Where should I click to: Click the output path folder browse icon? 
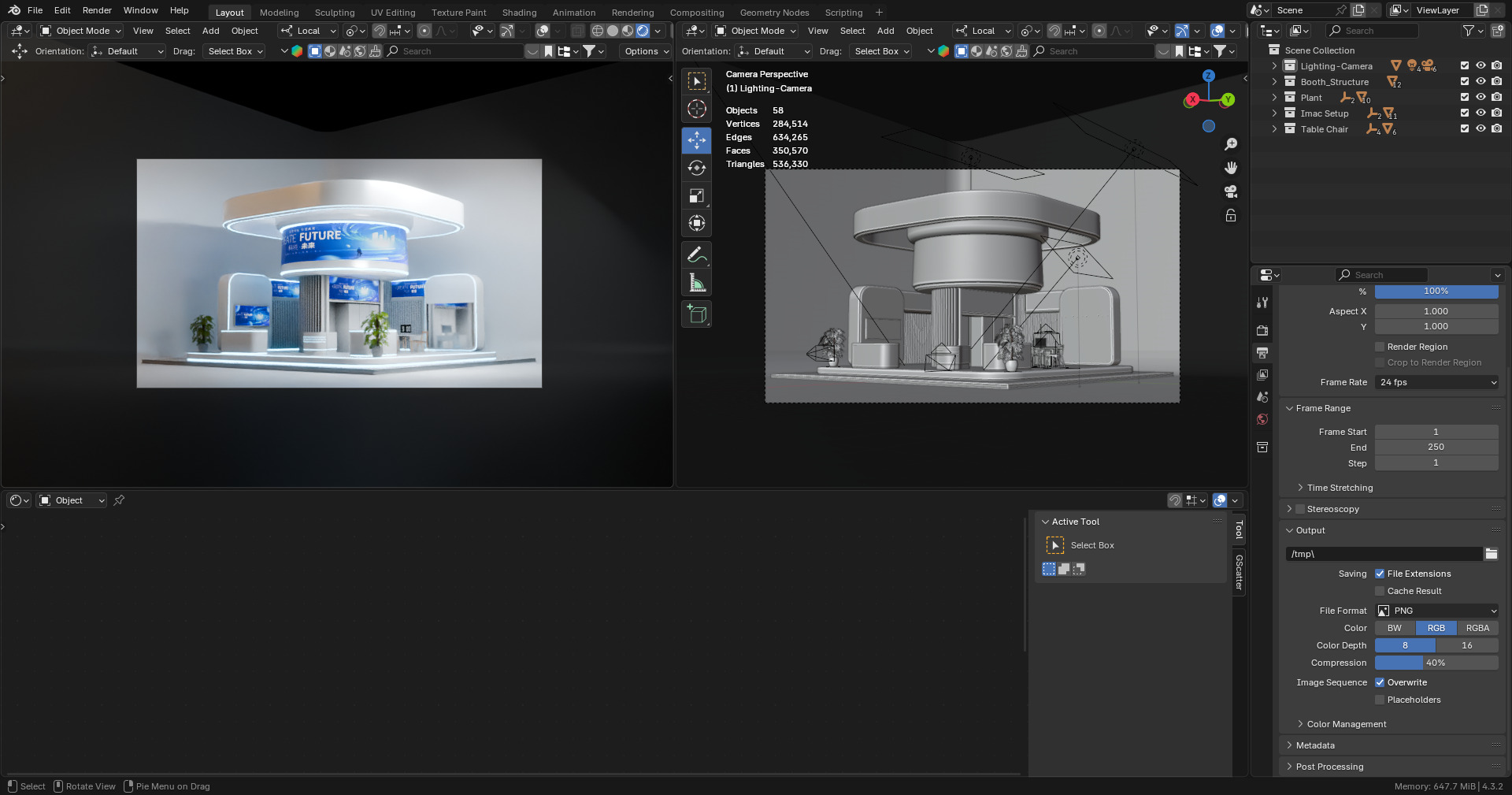coord(1492,554)
